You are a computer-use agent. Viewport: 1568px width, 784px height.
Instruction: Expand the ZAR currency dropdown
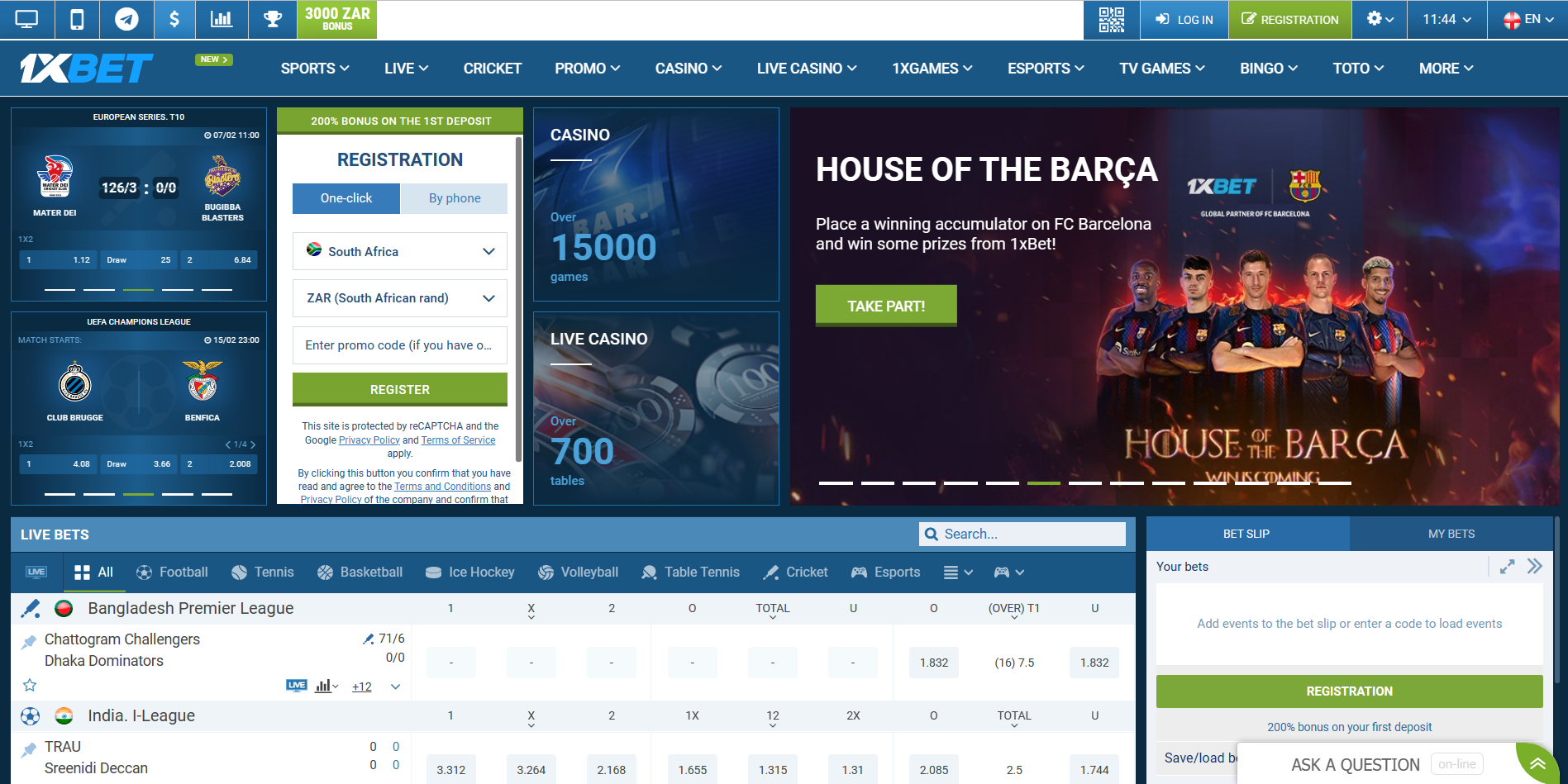tap(400, 298)
